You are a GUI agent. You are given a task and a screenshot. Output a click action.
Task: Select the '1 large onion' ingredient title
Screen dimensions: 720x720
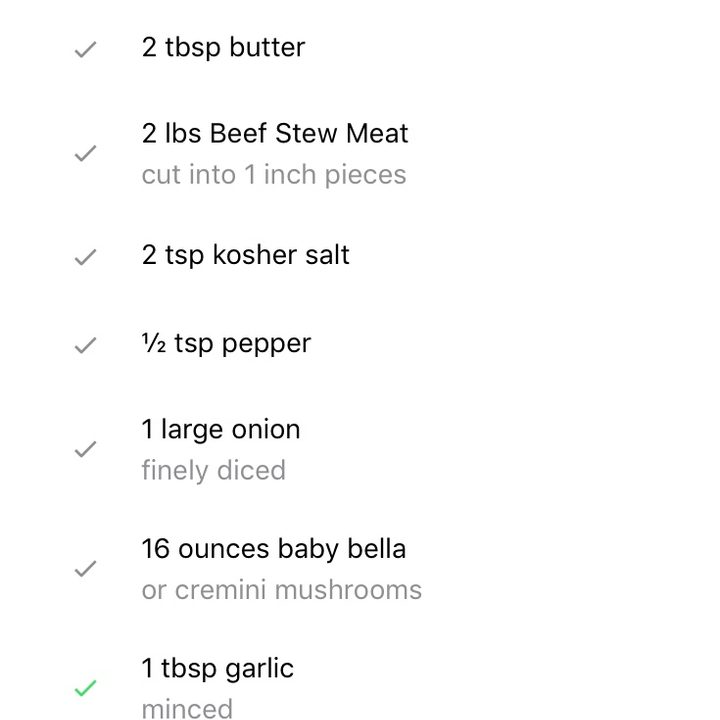(221, 430)
